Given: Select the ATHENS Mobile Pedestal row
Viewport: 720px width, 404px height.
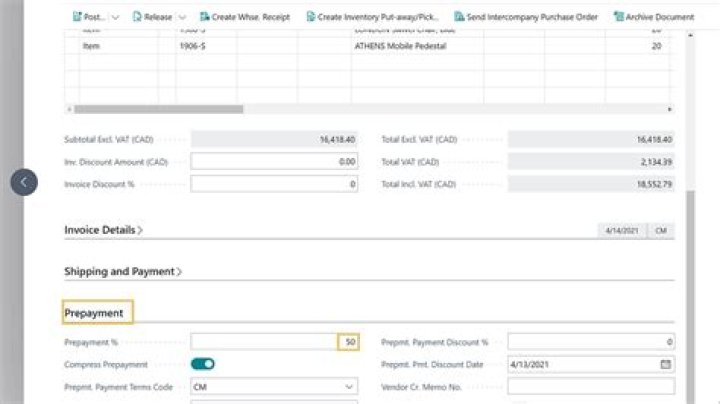Looking at the screenshot, I should point(400,46).
